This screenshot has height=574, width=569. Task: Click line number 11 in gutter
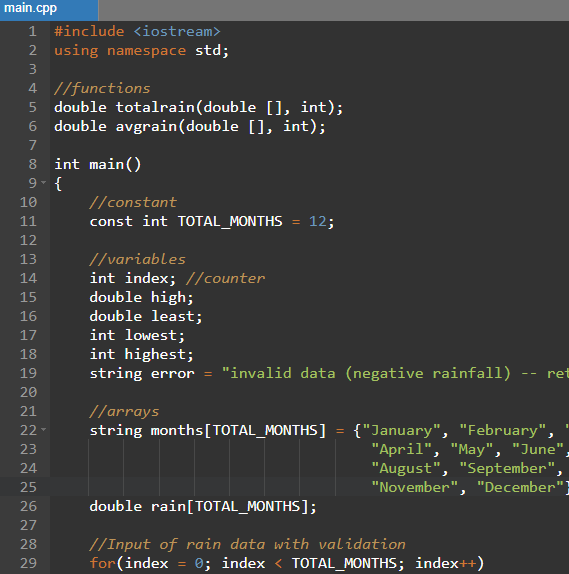[x=28, y=221]
